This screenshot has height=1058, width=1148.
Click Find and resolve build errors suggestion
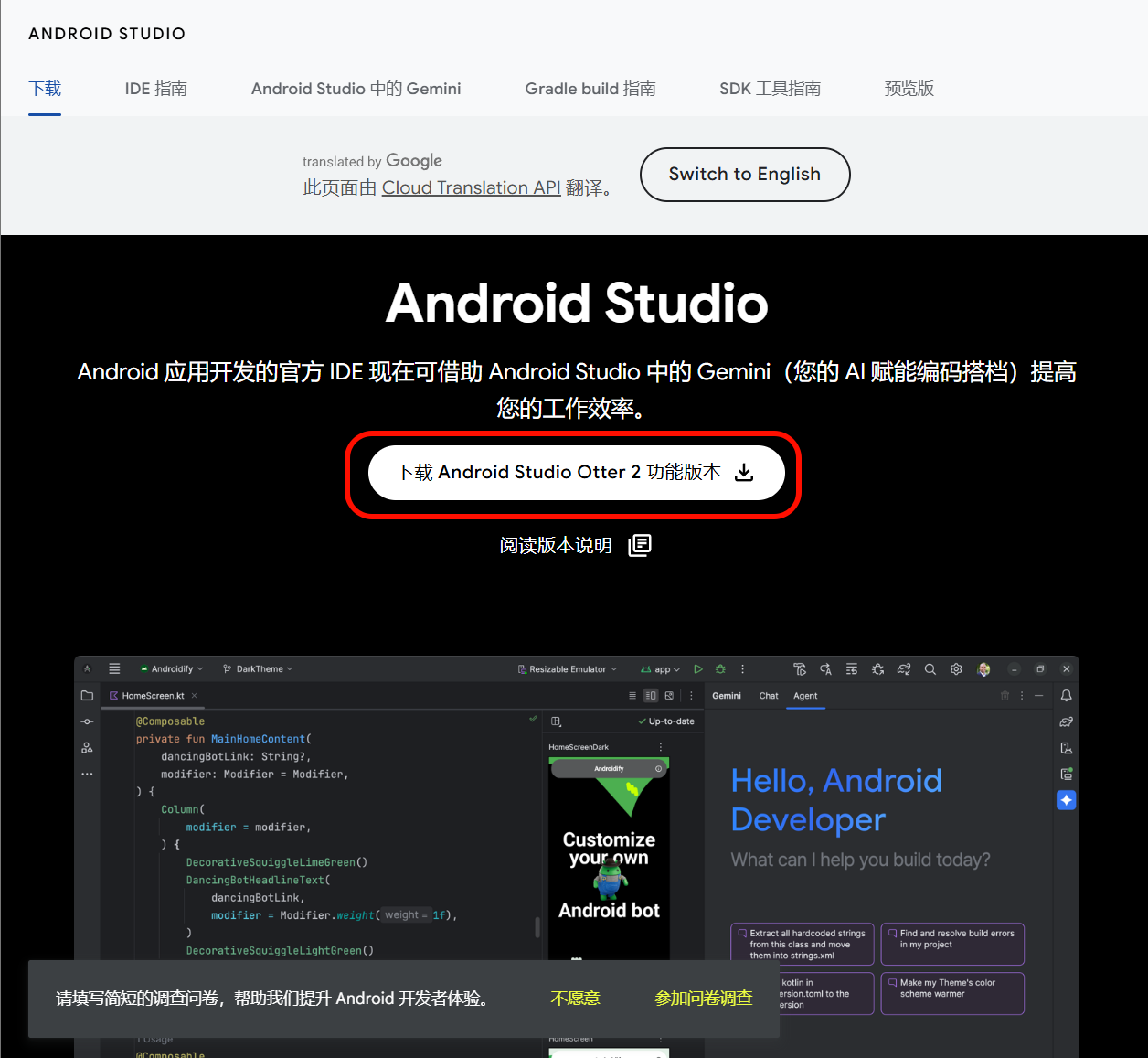coord(952,945)
